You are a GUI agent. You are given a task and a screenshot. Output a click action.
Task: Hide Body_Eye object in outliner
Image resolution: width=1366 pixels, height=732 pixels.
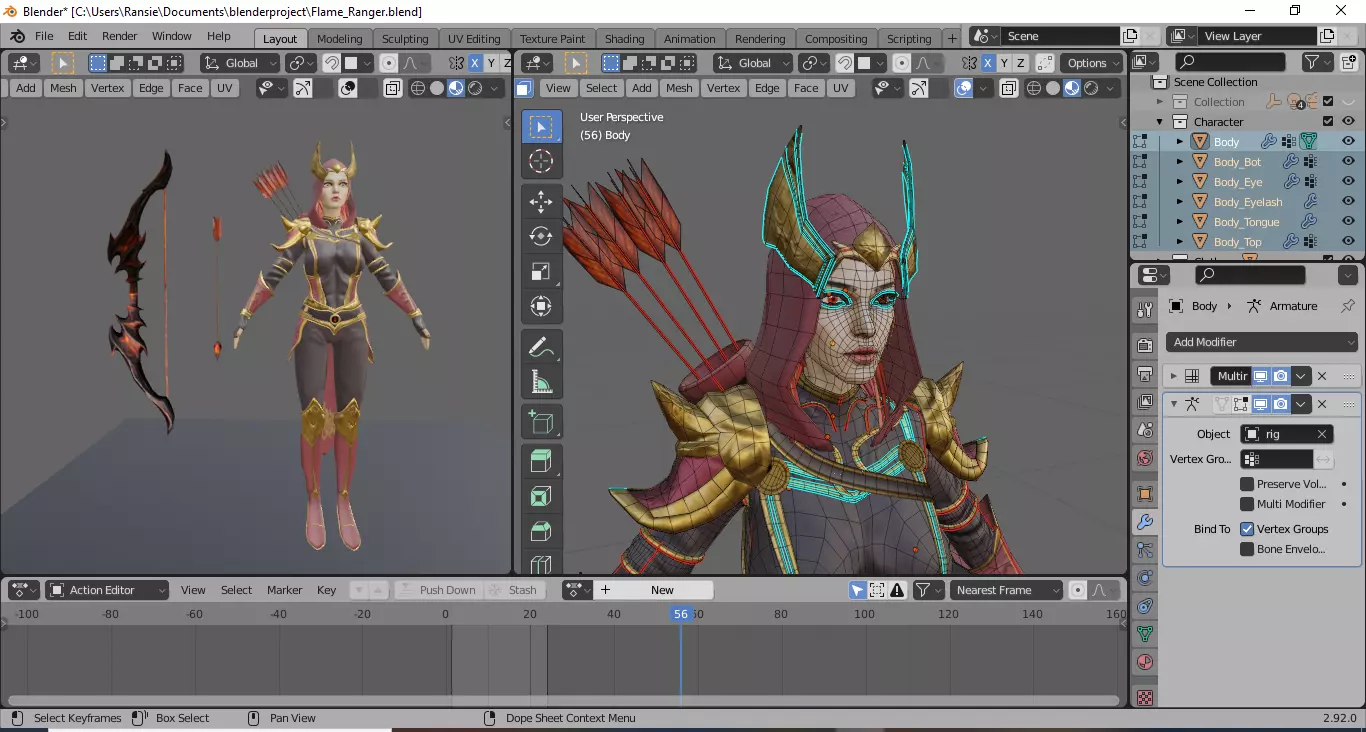click(x=1348, y=182)
